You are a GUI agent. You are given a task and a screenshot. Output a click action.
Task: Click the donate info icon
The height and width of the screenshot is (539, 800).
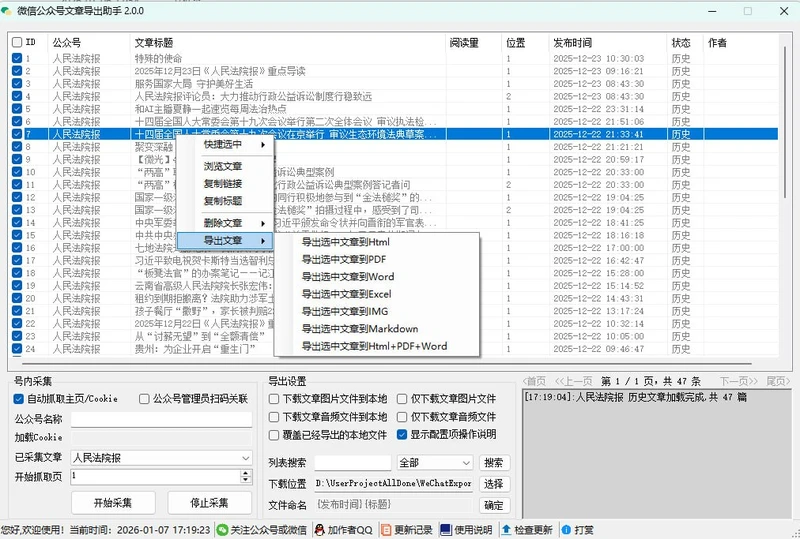pos(566,530)
